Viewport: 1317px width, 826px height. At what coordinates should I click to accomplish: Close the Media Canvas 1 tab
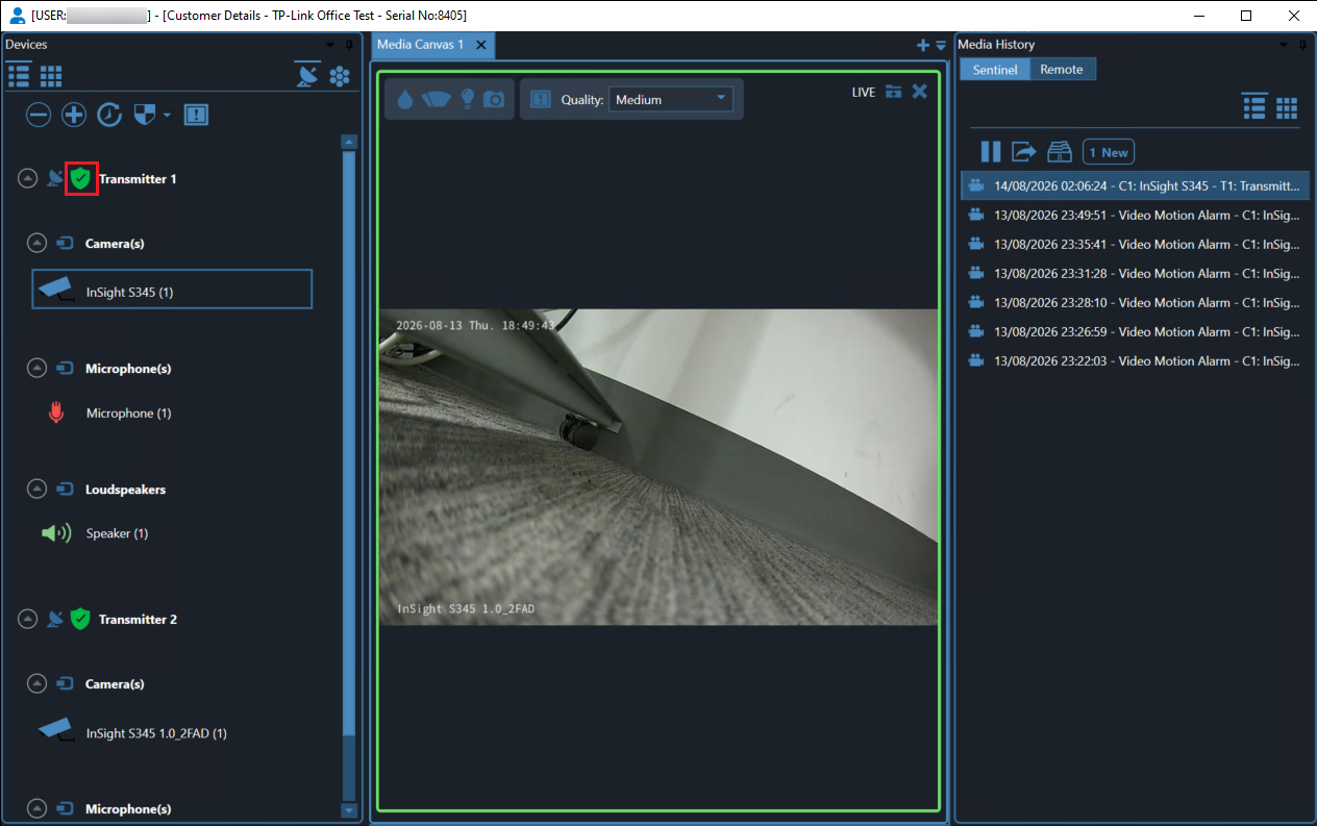pyautogui.click(x=481, y=45)
